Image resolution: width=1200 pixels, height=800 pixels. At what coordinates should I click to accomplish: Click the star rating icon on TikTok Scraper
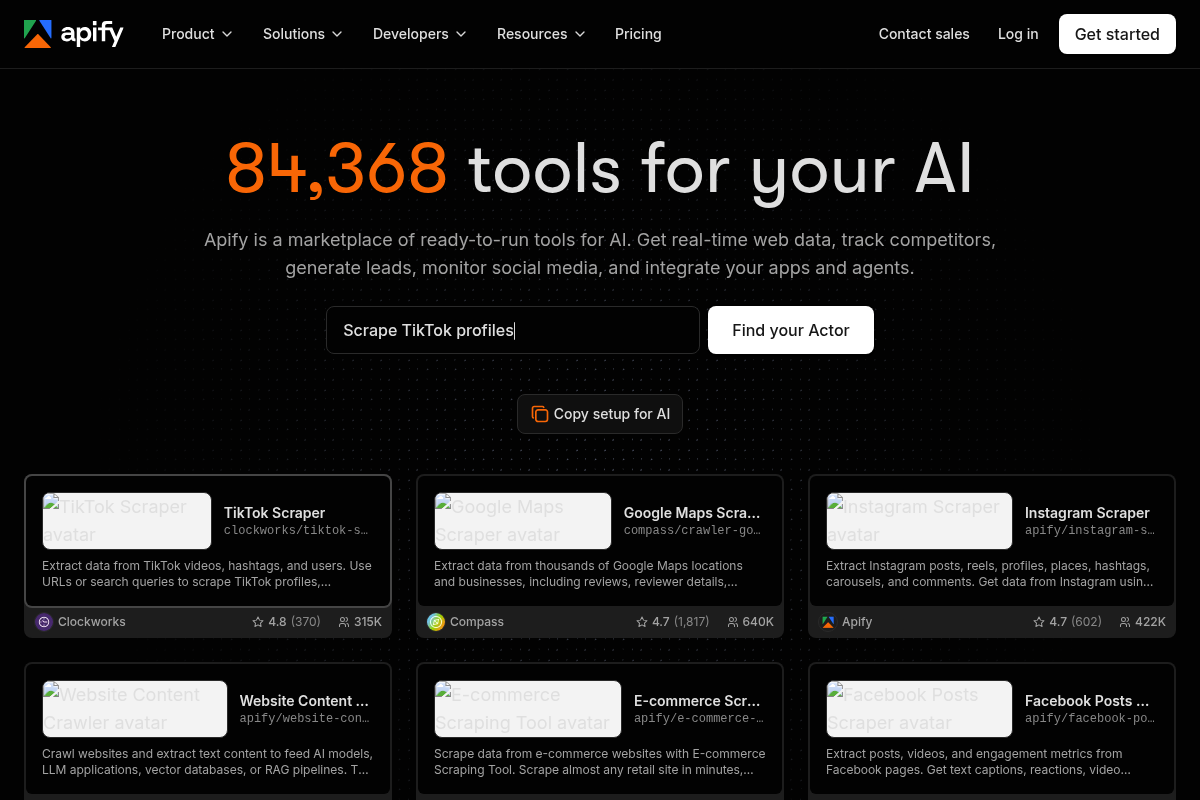pos(258,622)
